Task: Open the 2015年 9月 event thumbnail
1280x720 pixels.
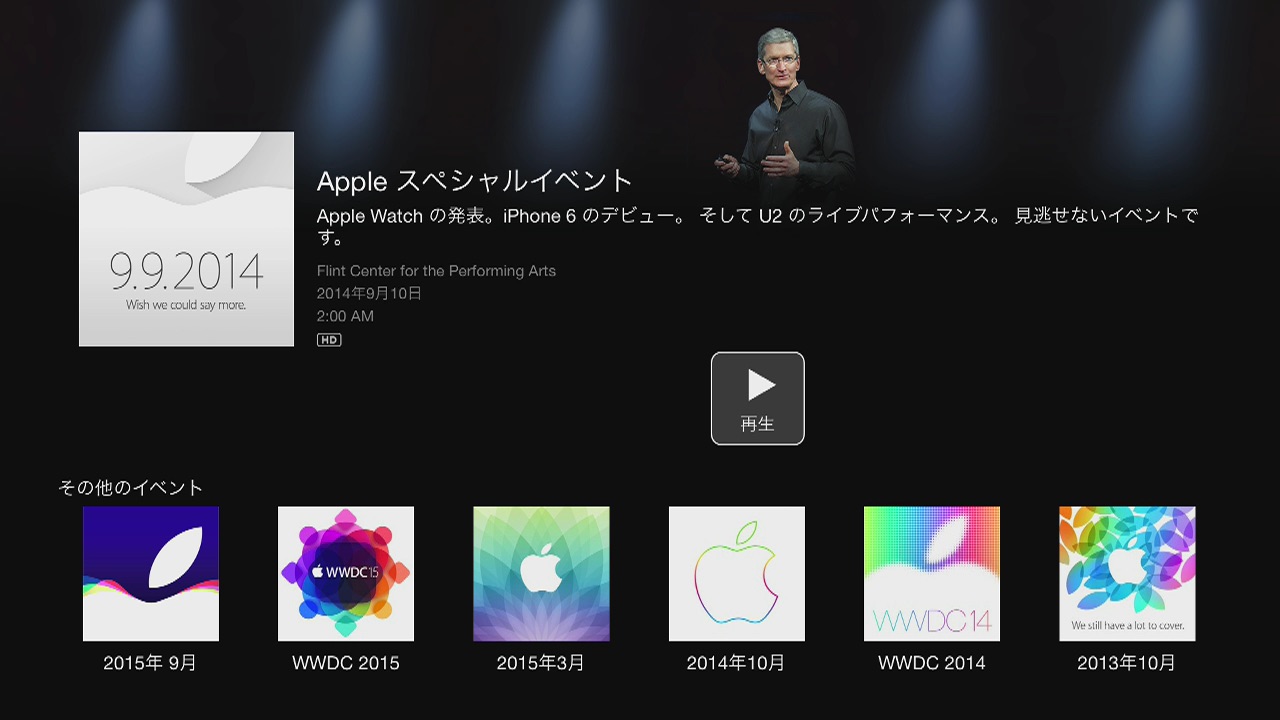Action: point(151,574)
